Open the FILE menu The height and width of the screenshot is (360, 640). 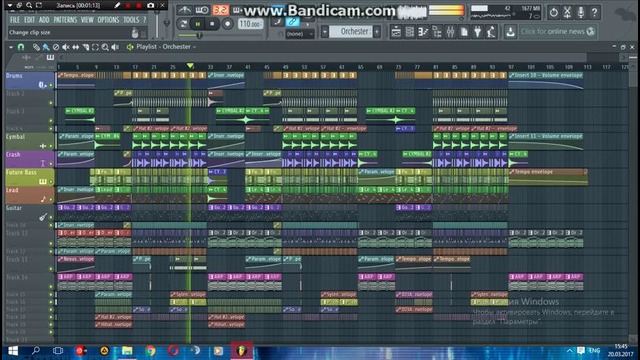[x=15, y=20]
